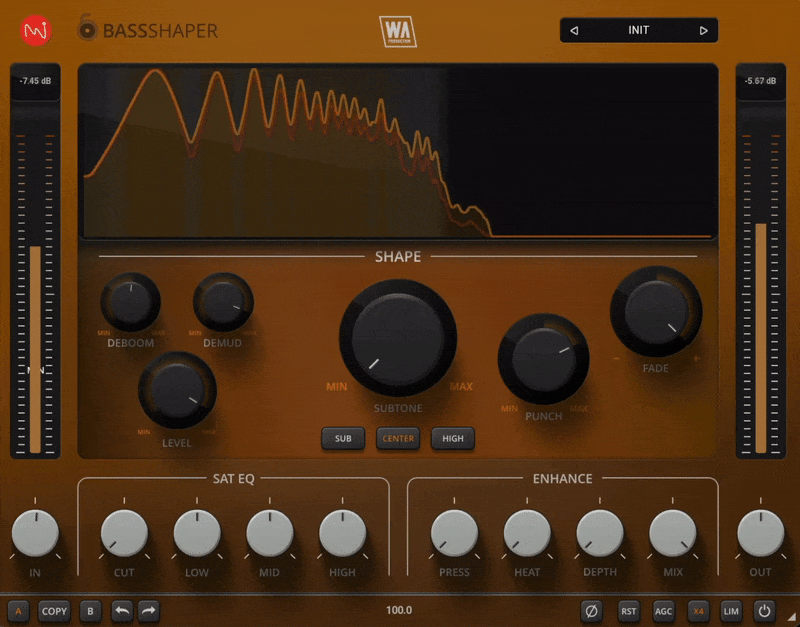800x627 pixels.
Task: Click the undo arrow button
Action: tap(122, 611)
